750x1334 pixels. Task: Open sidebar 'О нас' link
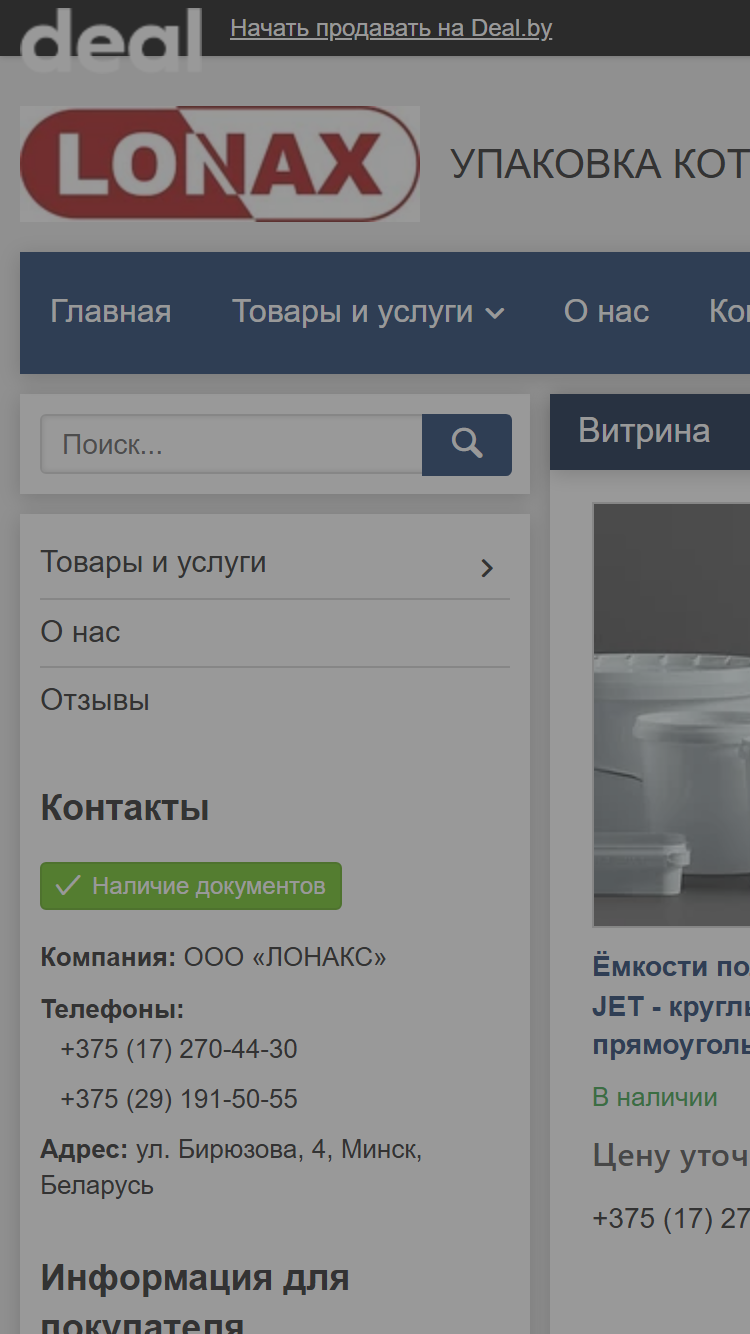[80, 632]
